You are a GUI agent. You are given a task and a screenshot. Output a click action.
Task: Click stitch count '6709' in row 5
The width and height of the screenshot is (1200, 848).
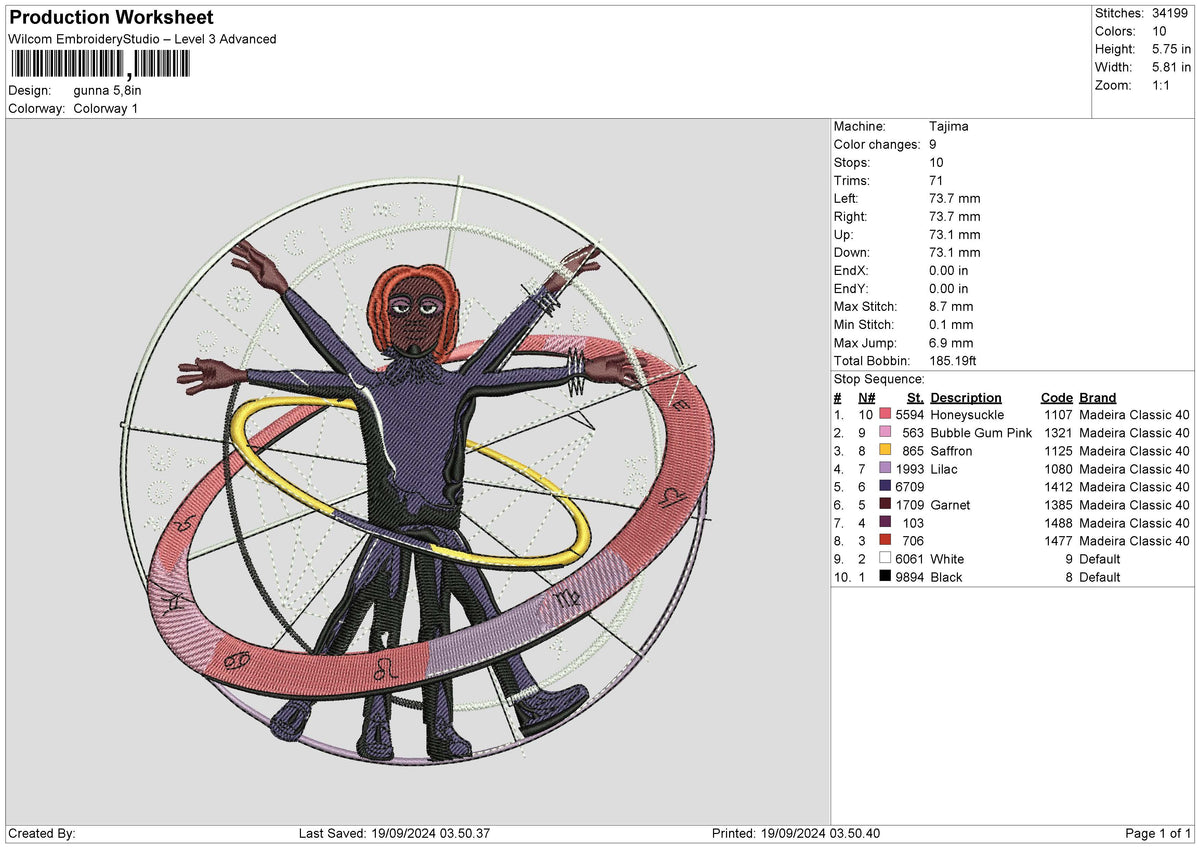[x=909, y=487]
